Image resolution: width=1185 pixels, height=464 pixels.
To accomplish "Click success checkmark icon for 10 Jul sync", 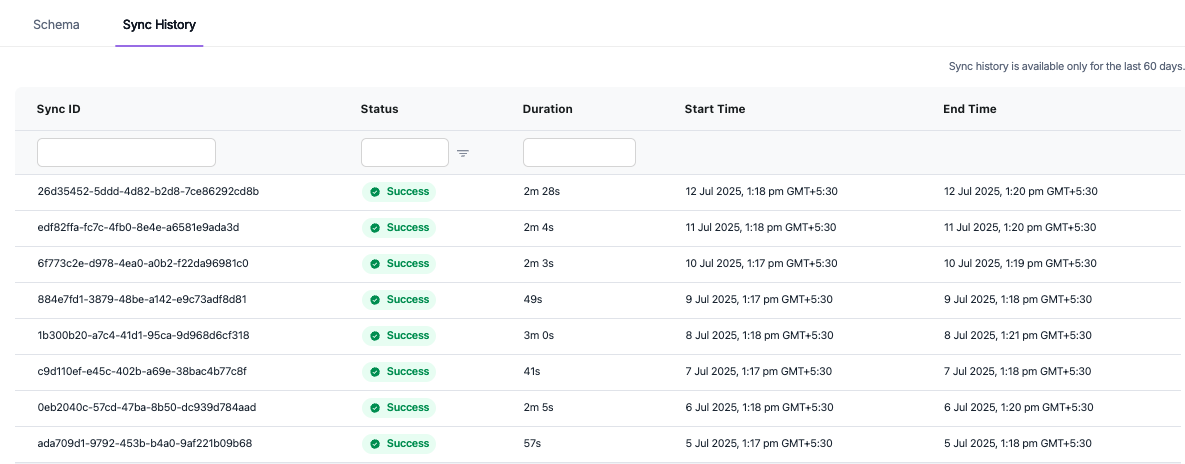I will tap(375, 264).
